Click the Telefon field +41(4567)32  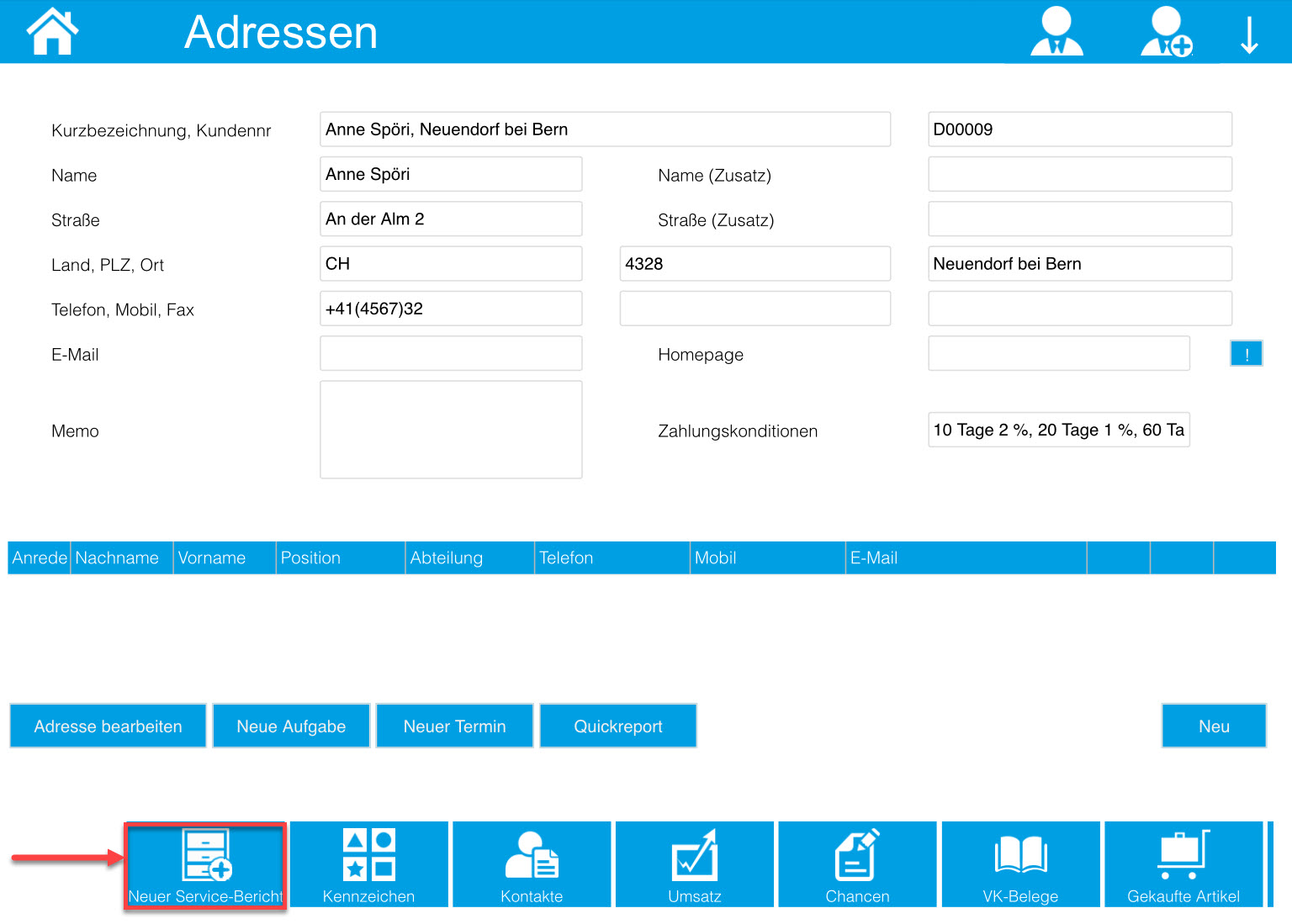(451, 309)
